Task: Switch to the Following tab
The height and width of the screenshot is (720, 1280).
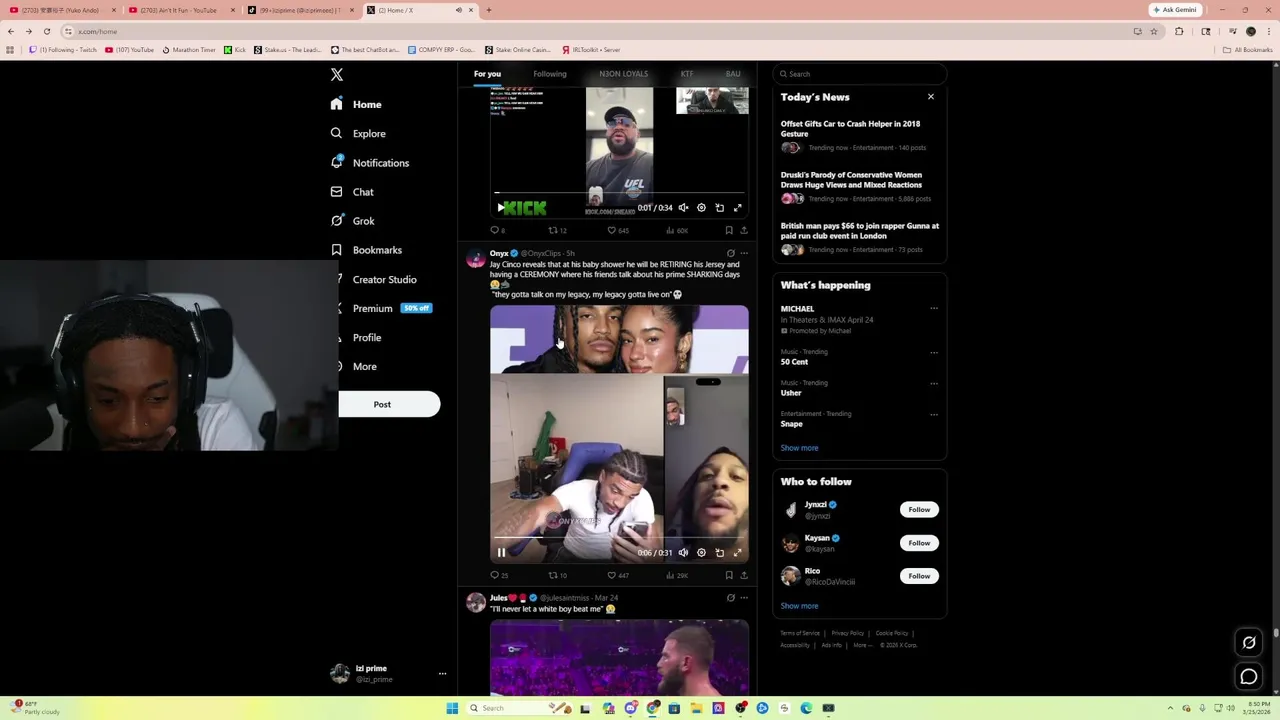Action: click(549, 74)
